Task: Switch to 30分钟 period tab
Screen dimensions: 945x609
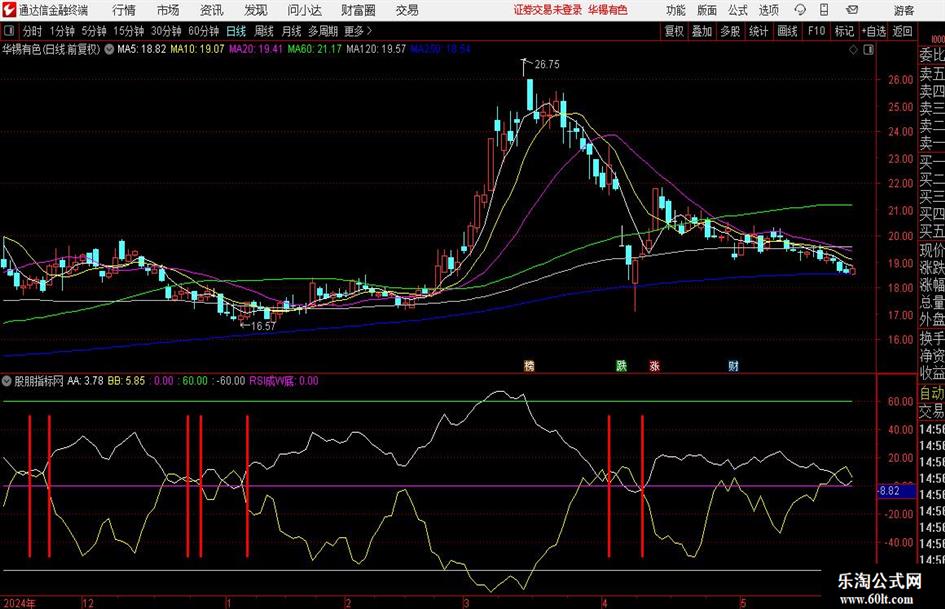Action: point(166,31)
